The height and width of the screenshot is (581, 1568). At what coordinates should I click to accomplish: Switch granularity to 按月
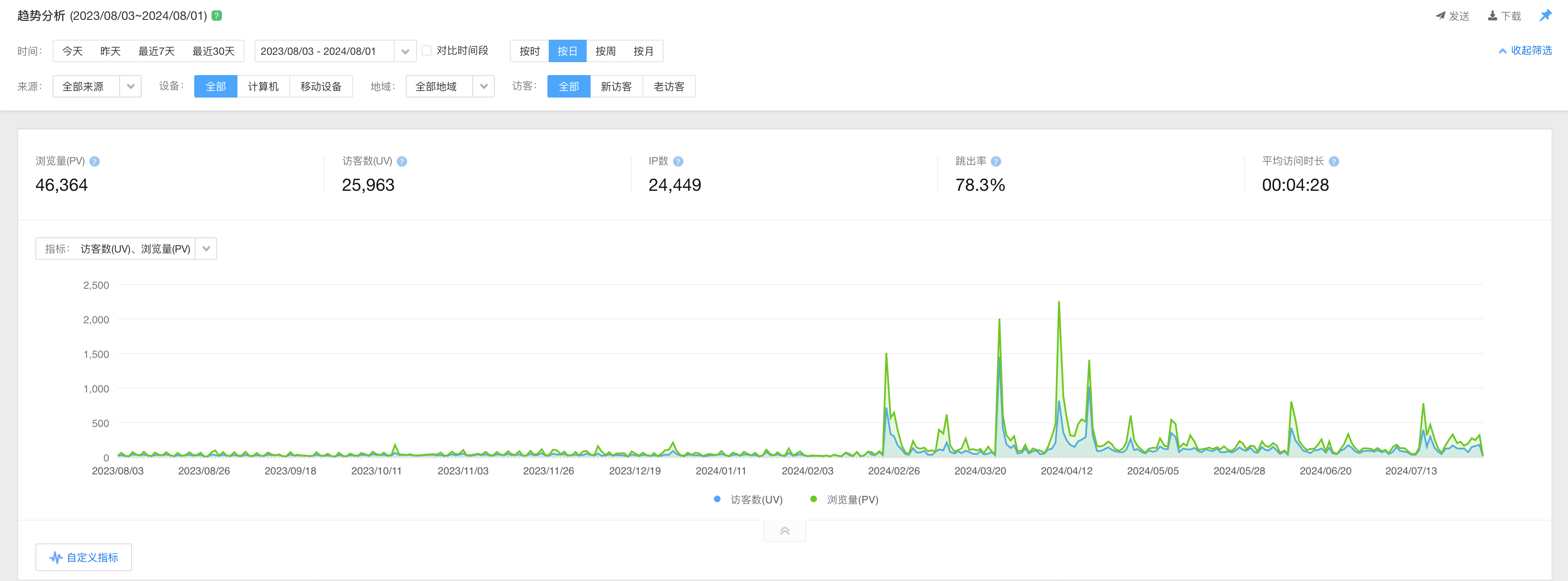[643, 51]
